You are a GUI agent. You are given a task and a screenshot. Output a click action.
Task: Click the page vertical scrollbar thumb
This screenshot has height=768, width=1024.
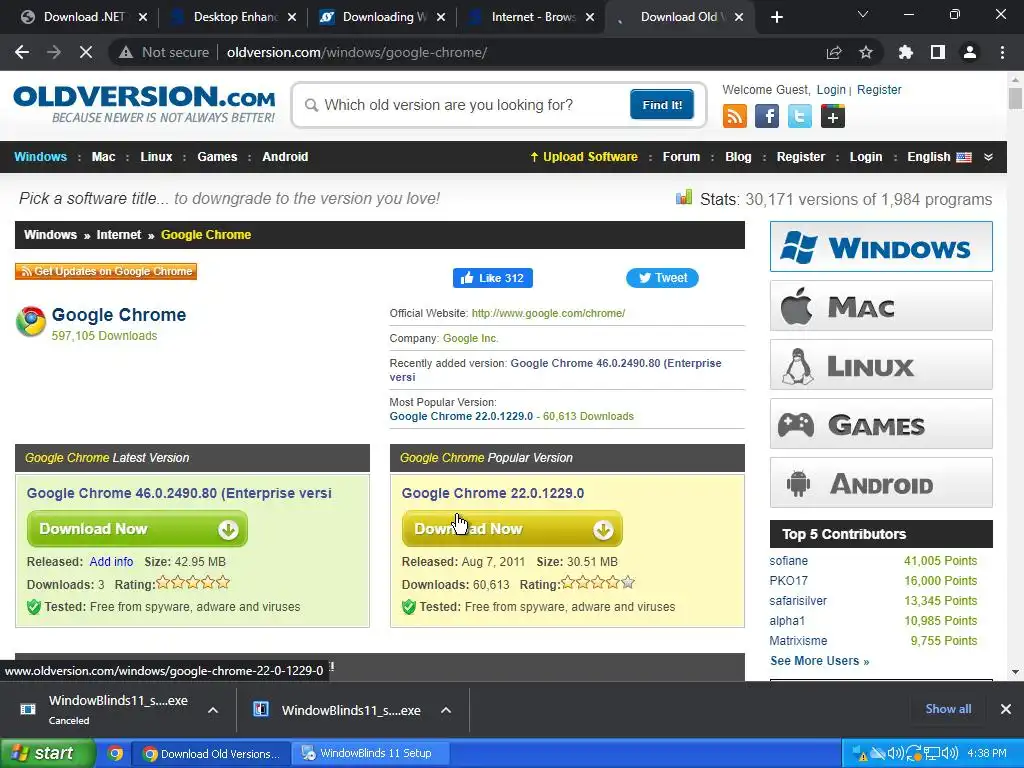click(x=1015, y=99)
